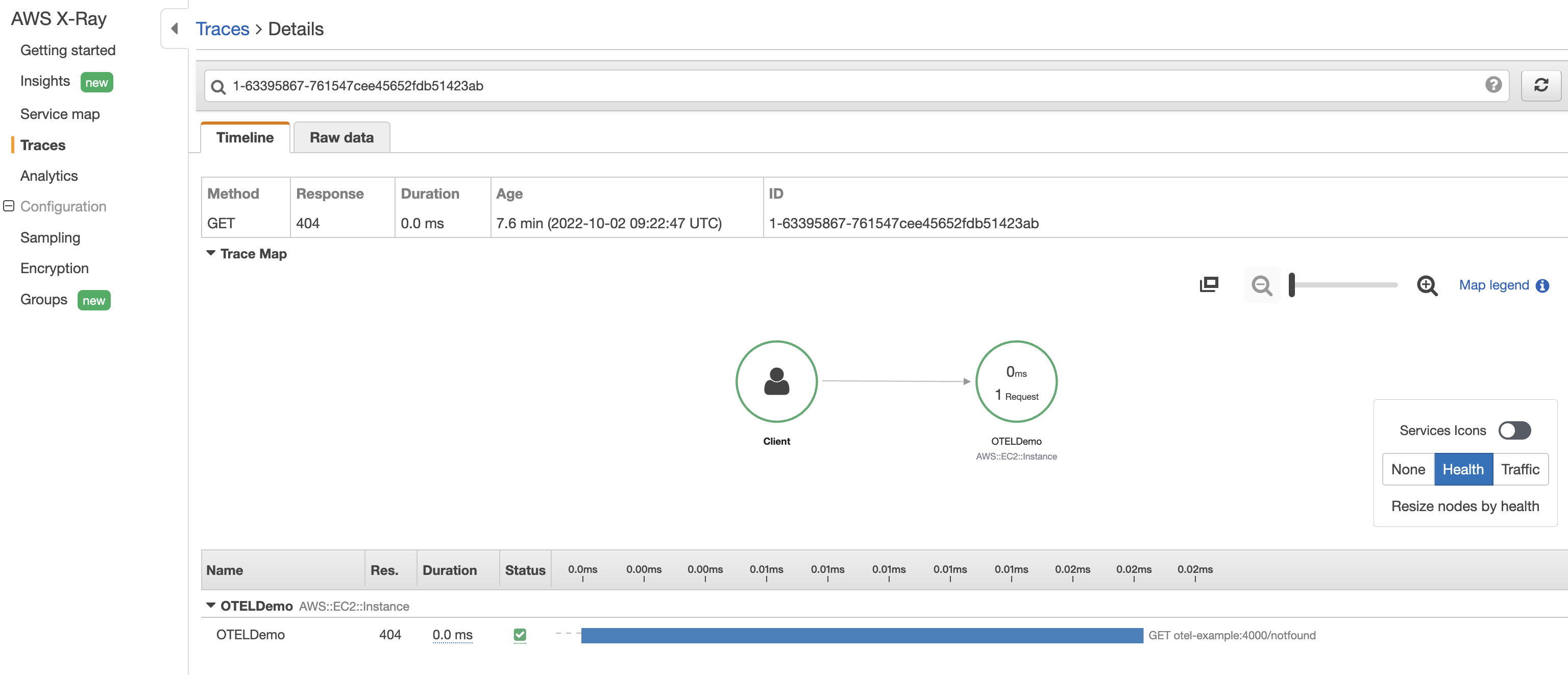Collapse the Configuration menu group
Screen dimensions: 1568x675
[9, 206]
